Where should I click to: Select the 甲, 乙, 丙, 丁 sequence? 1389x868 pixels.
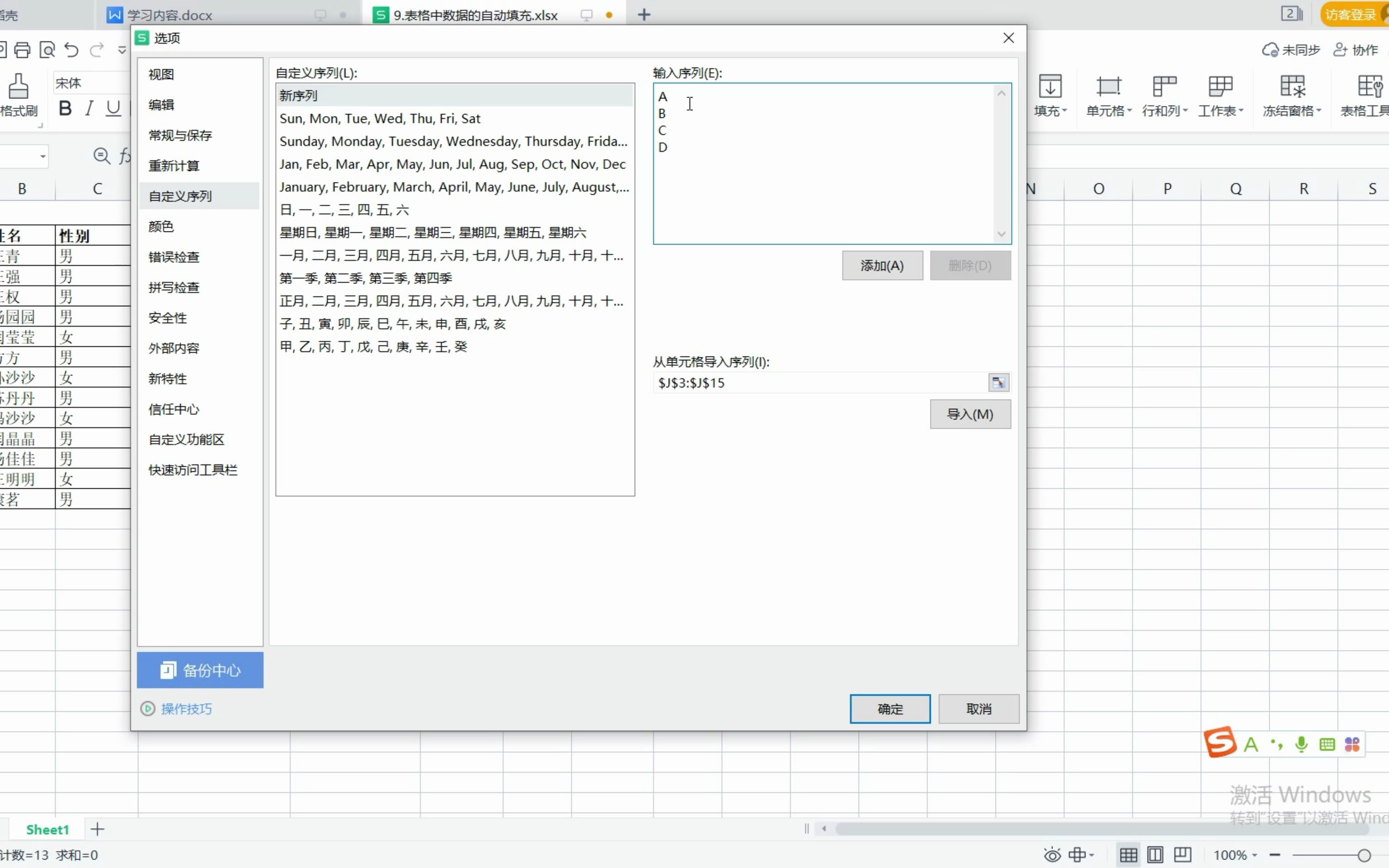pyautogui.click(x=455, y=346)
